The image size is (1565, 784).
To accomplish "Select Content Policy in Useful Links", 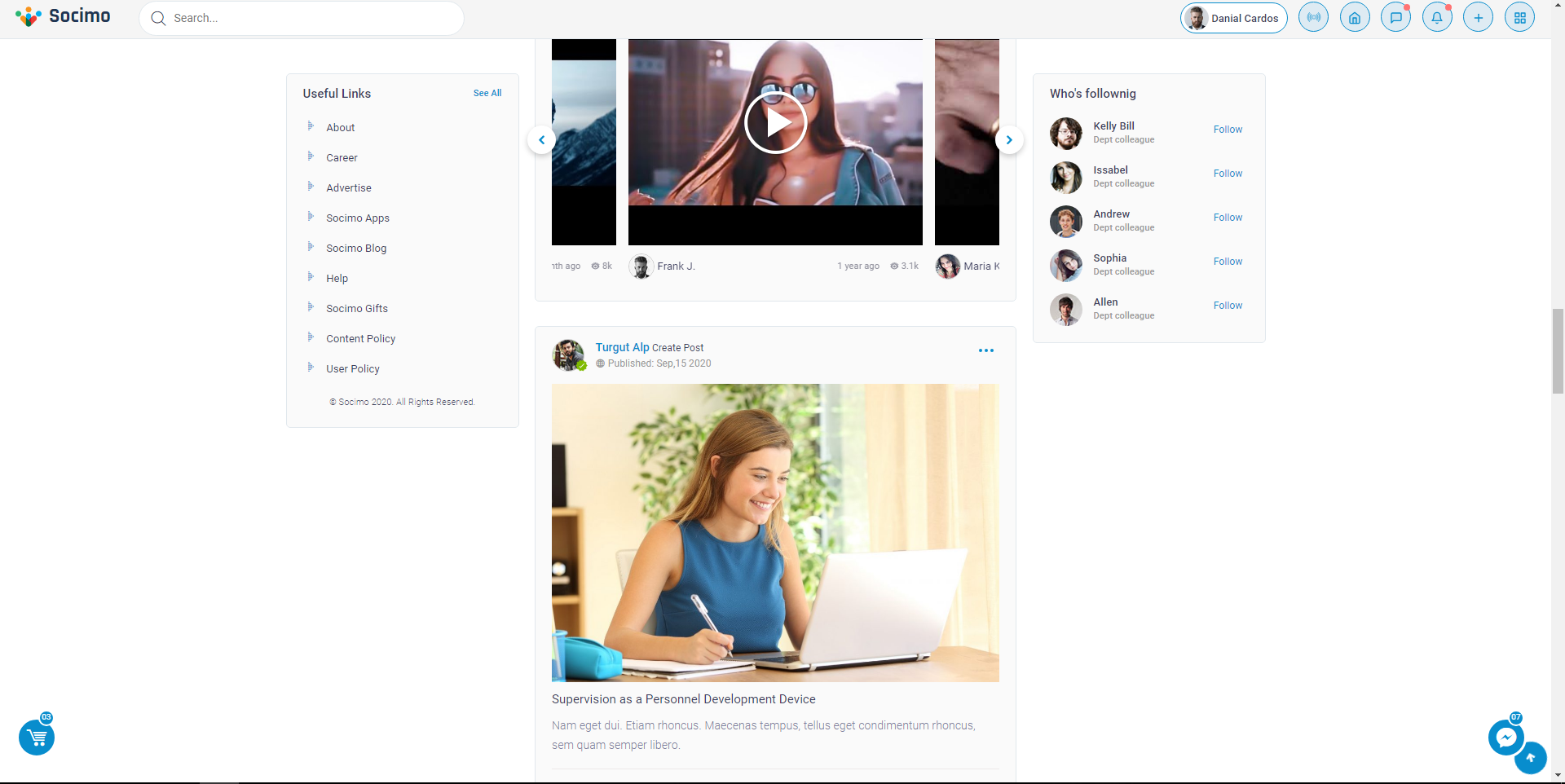I will click(x=360, y=339).
